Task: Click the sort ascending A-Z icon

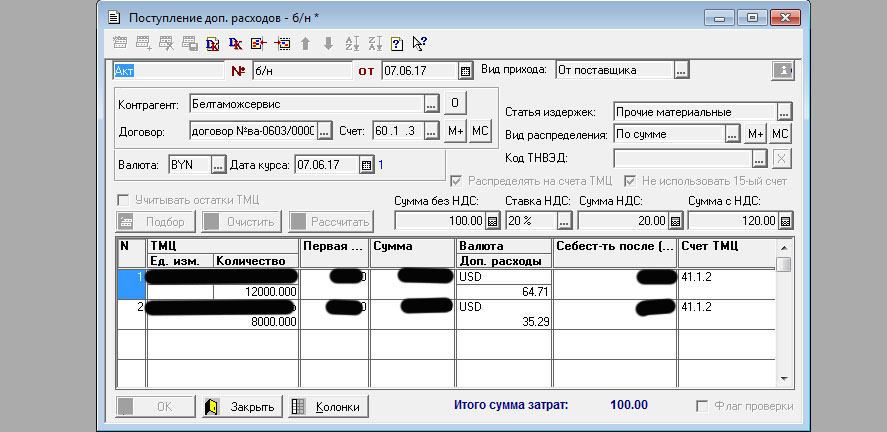Action: (x=351, y=44)
